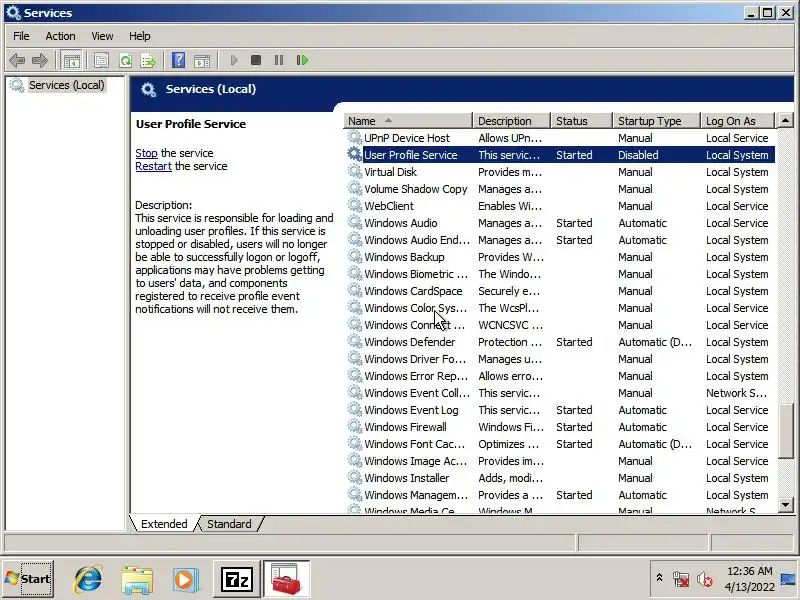Click the list scrollbar up arrow
The width and height of the screenshot is (800, 600).
785,121
